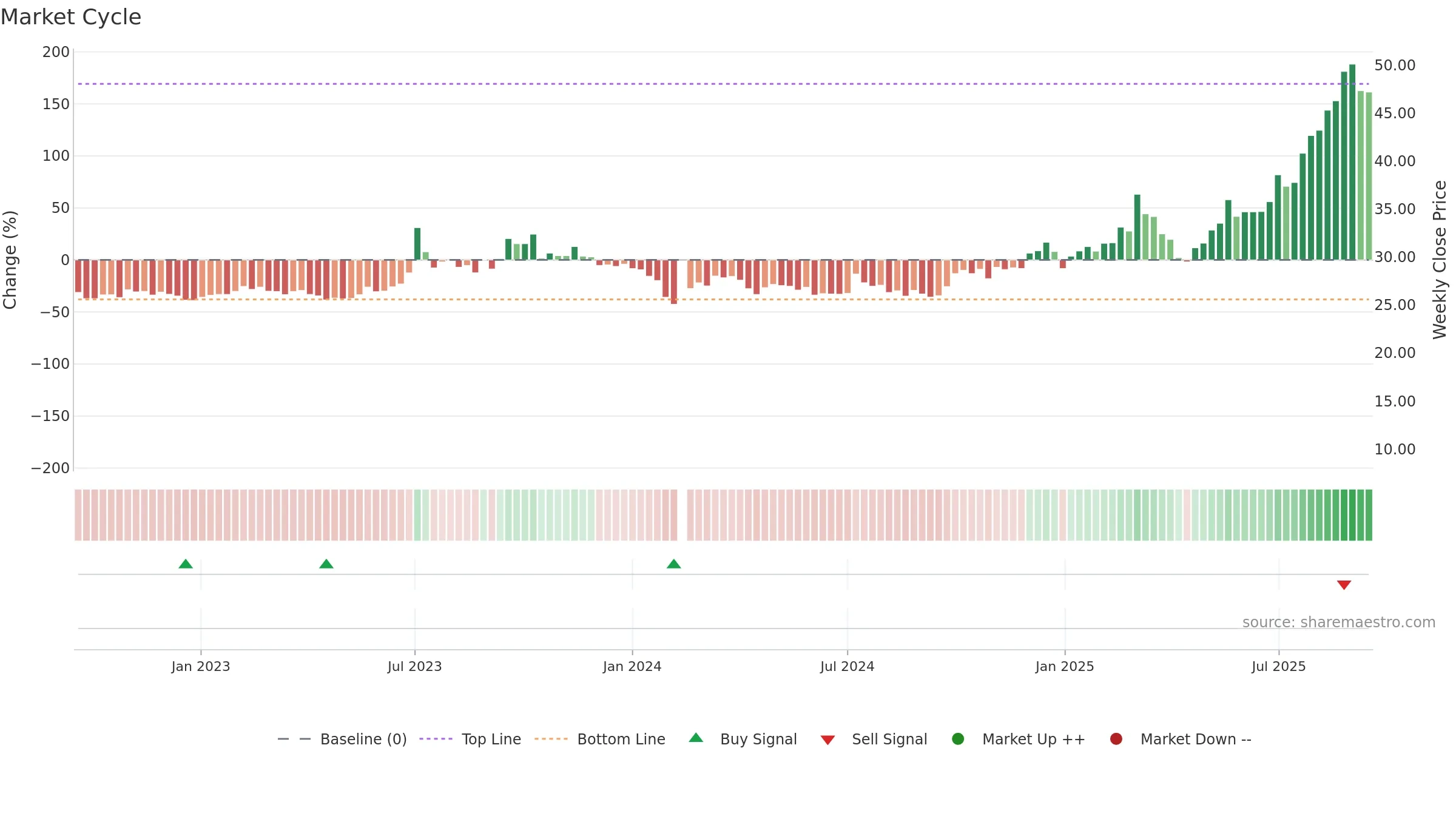Click the Jan 2025 axis label

1065,667
